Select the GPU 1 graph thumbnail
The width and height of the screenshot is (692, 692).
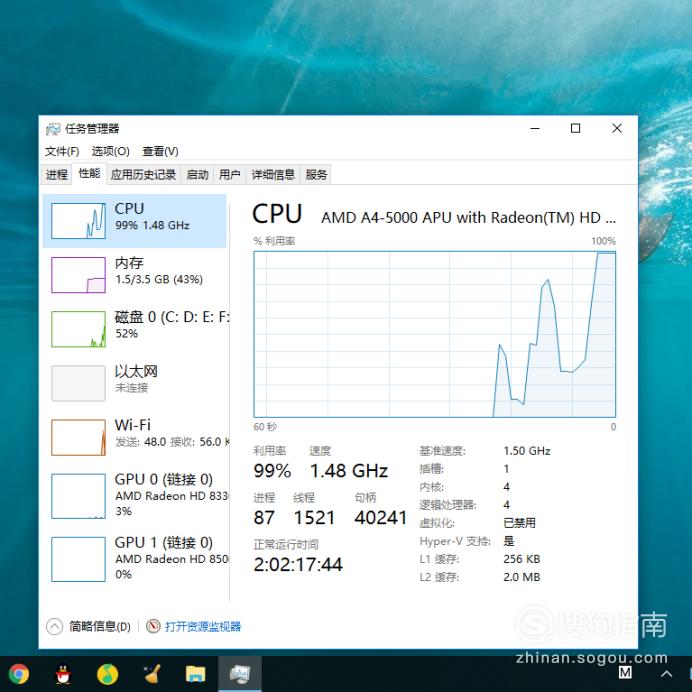79,559
